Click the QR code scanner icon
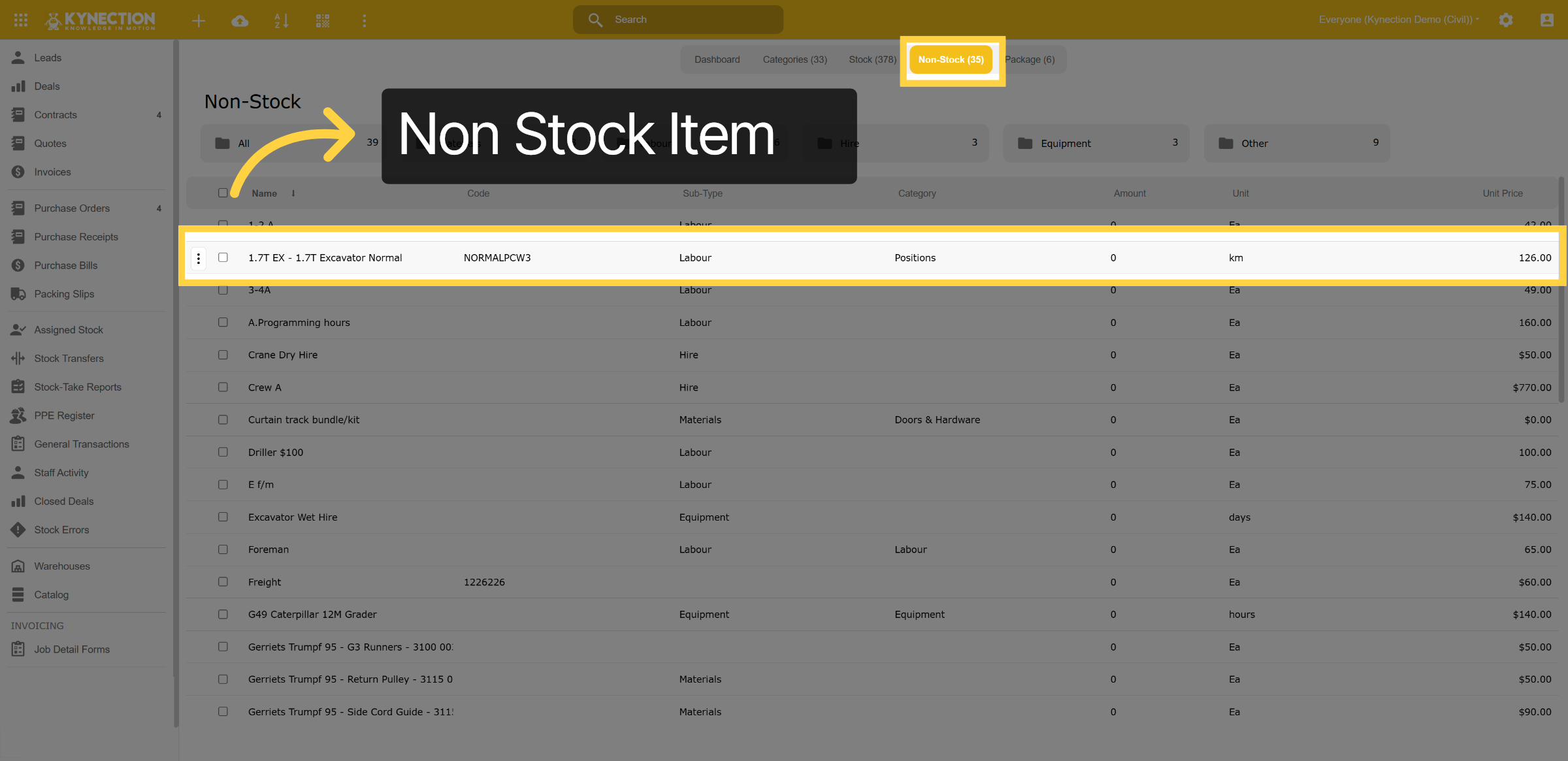 (323, 21)
